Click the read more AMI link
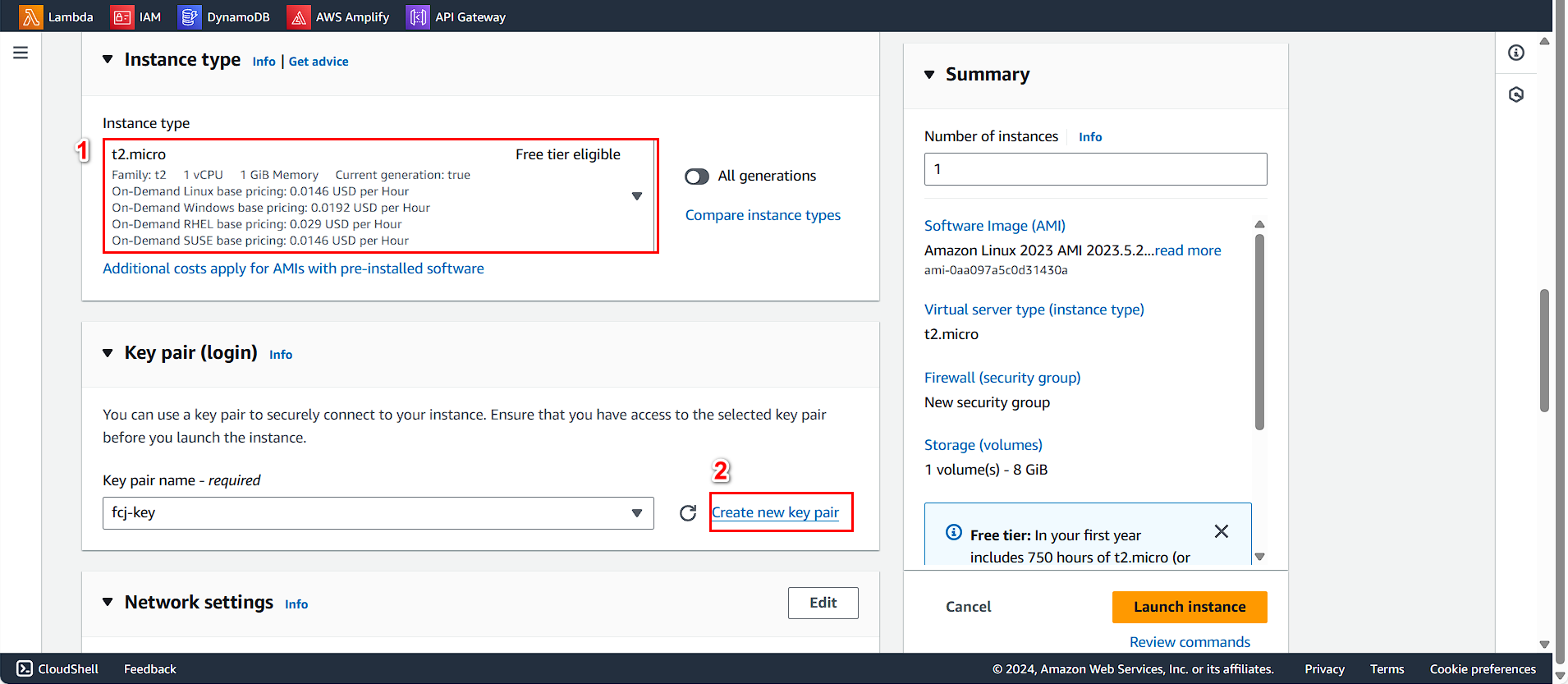 (x=1188, y=250)
